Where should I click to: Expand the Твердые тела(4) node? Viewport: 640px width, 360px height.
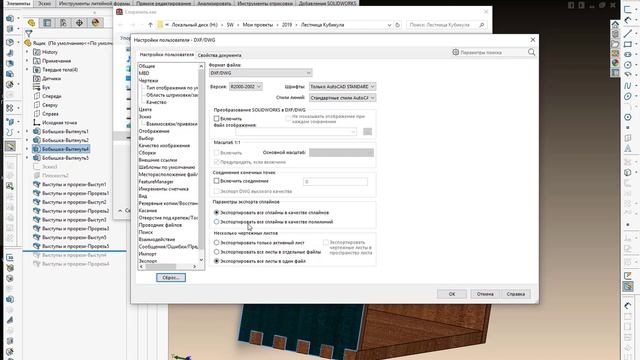(27, 69)
